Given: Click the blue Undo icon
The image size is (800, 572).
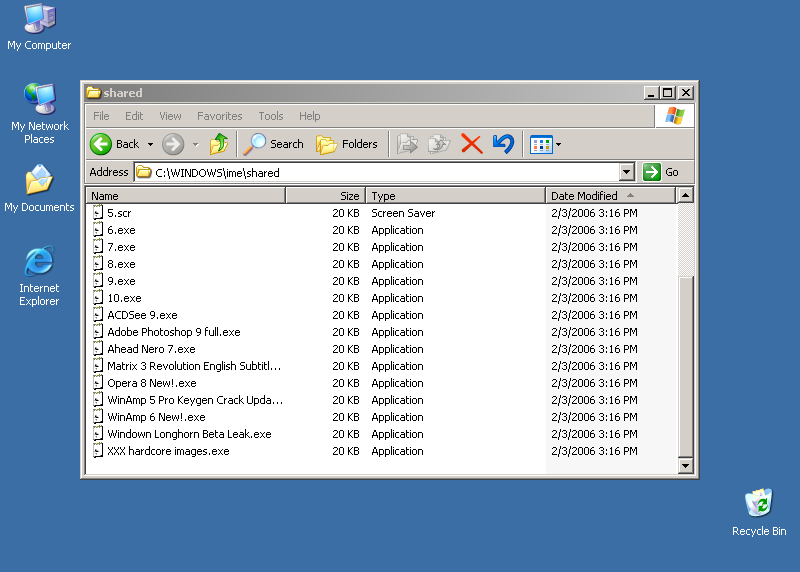Looking at the screenshot, I should (x=503, y=144).
